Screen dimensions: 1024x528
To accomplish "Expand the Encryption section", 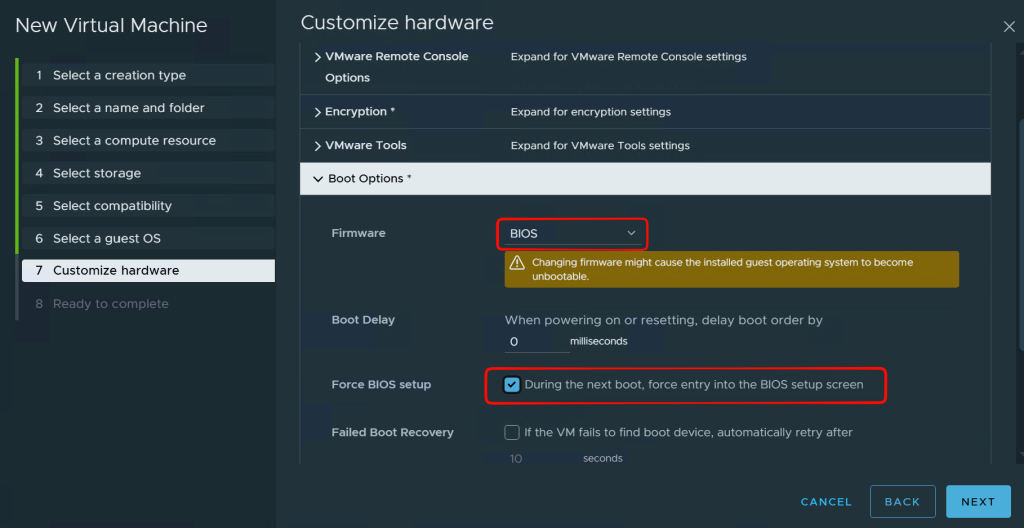I will point(318,112).
